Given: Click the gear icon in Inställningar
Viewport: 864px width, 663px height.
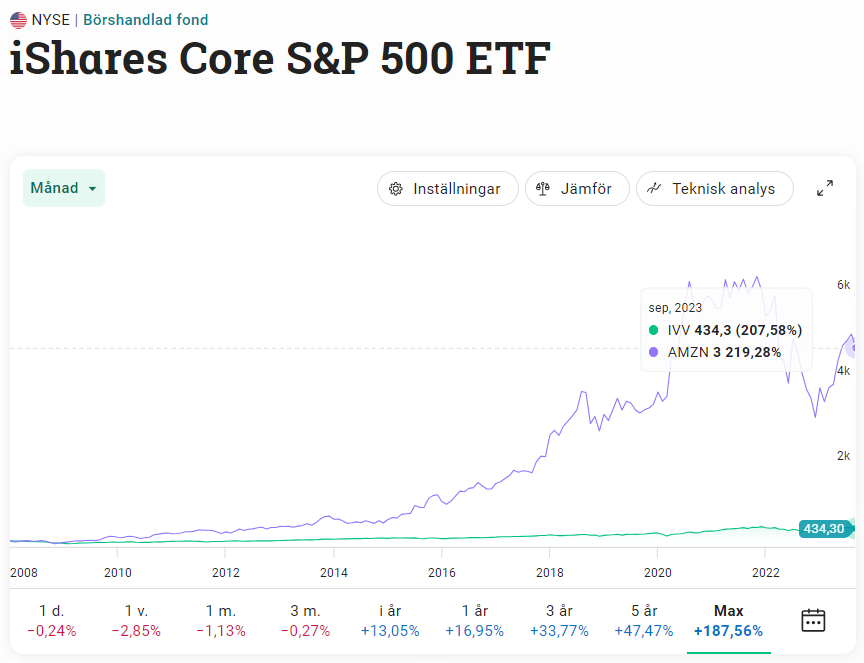Looking at the screenshot, I should (x=396, y=189).
